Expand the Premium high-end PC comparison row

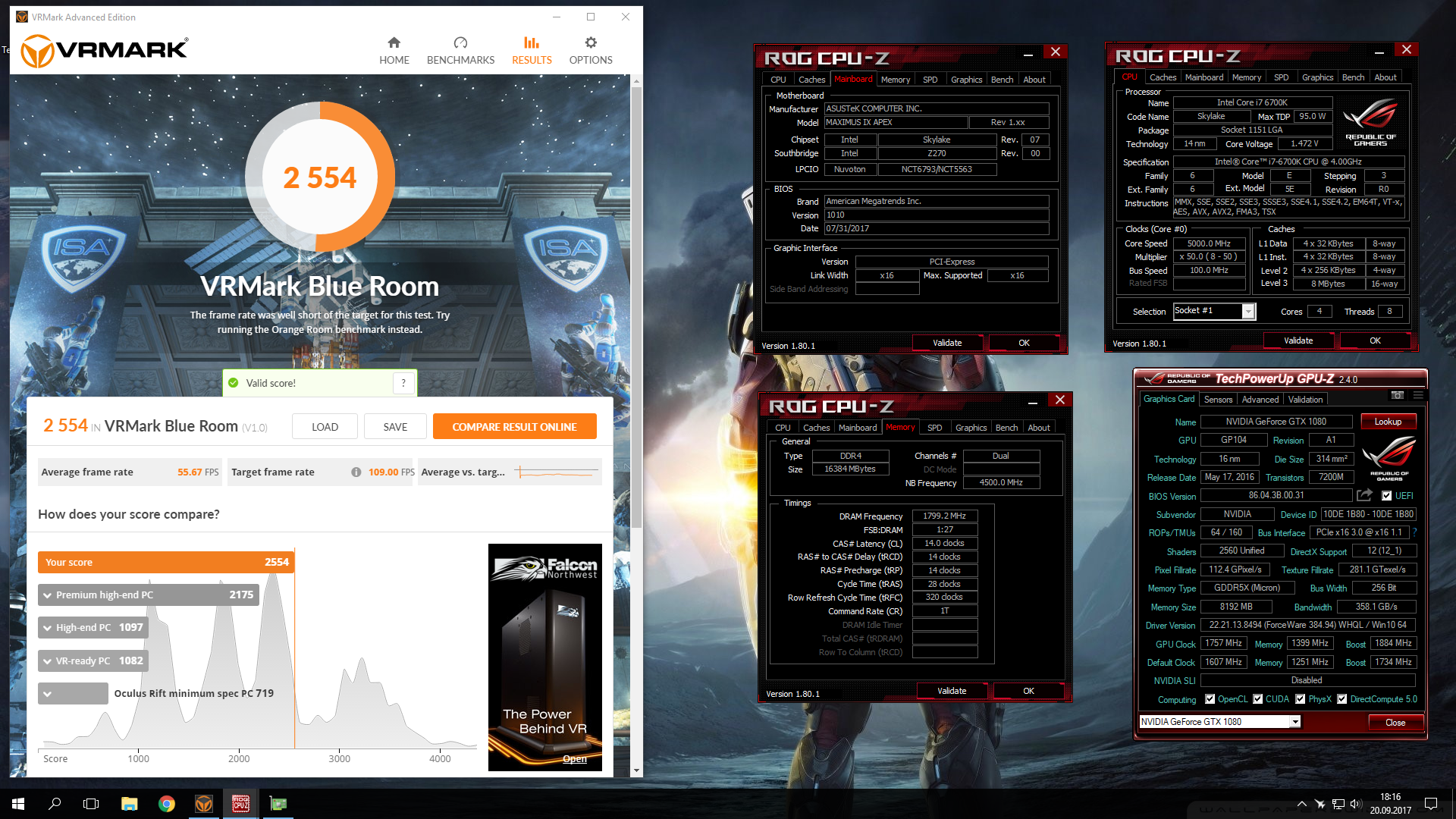[47, 595]
